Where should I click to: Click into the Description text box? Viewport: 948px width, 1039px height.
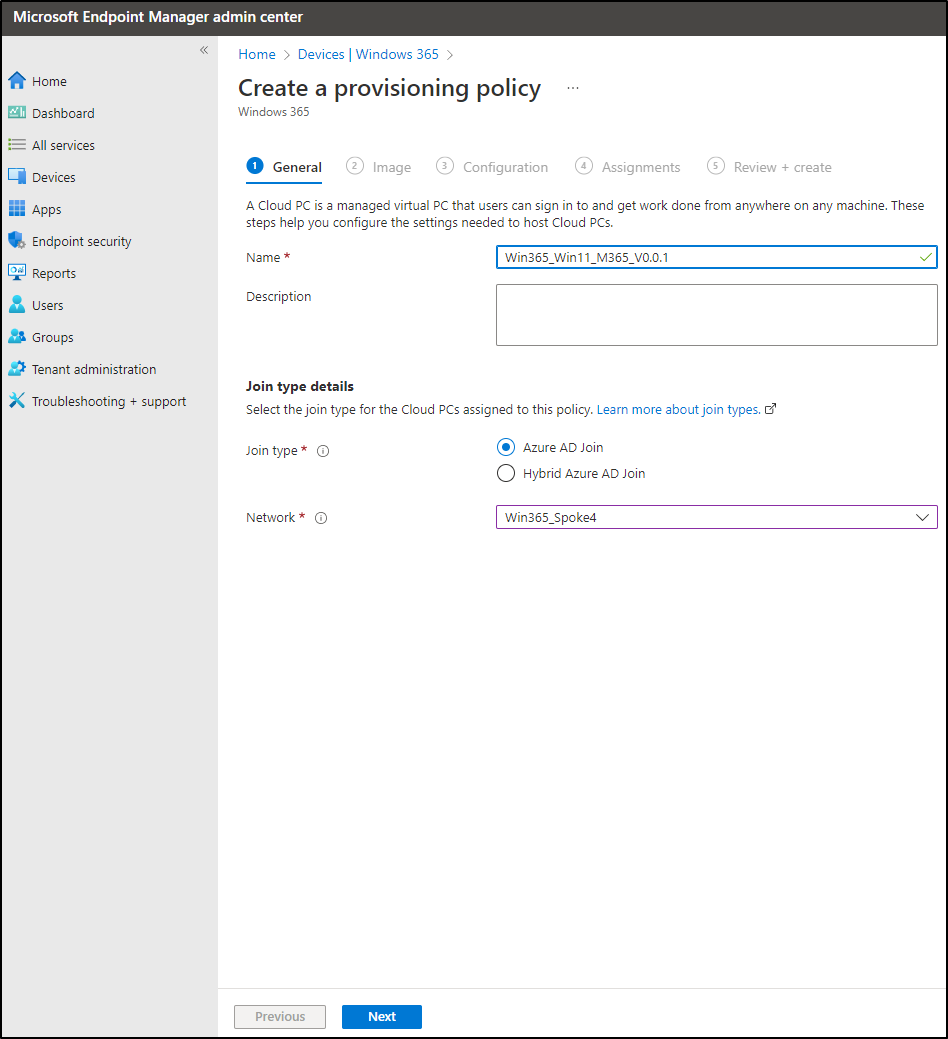pos(717,315)
